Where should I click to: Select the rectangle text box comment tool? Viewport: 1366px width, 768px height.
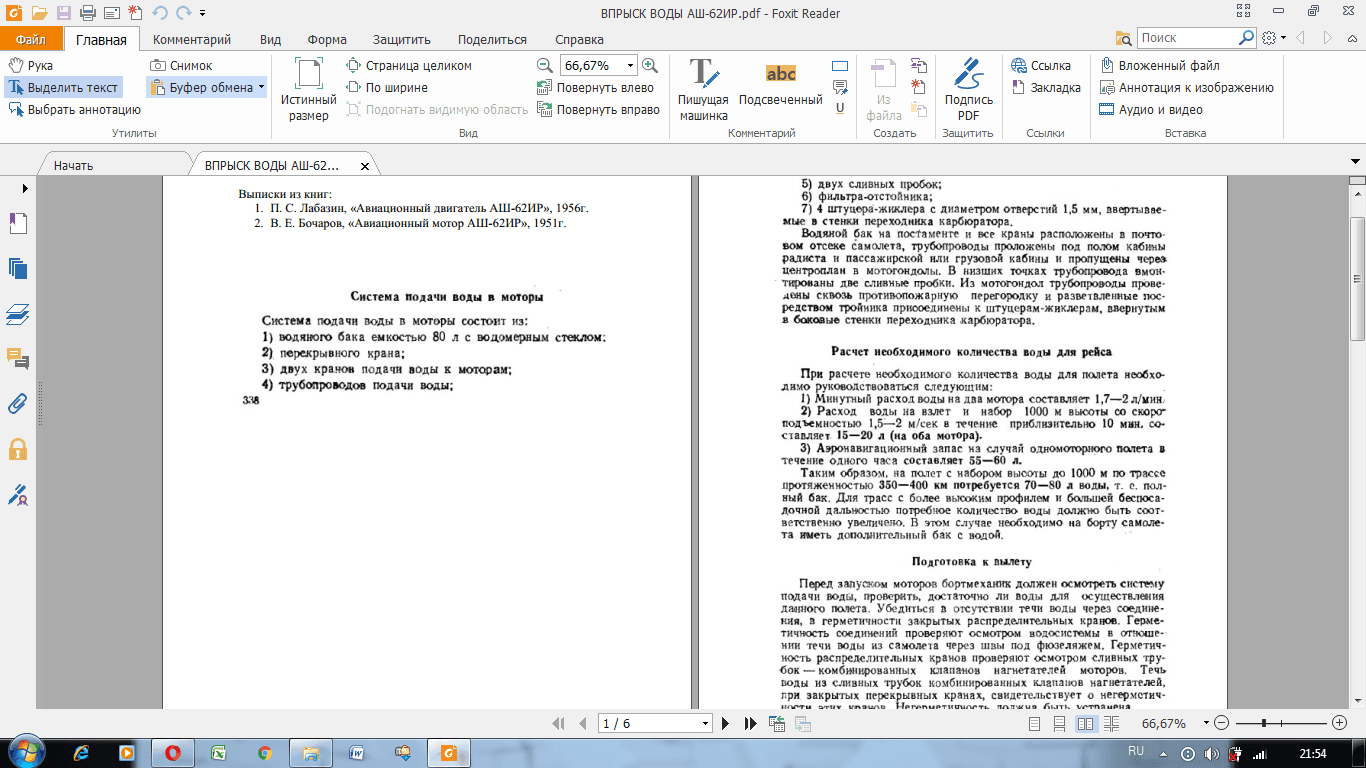click(840, 66)
